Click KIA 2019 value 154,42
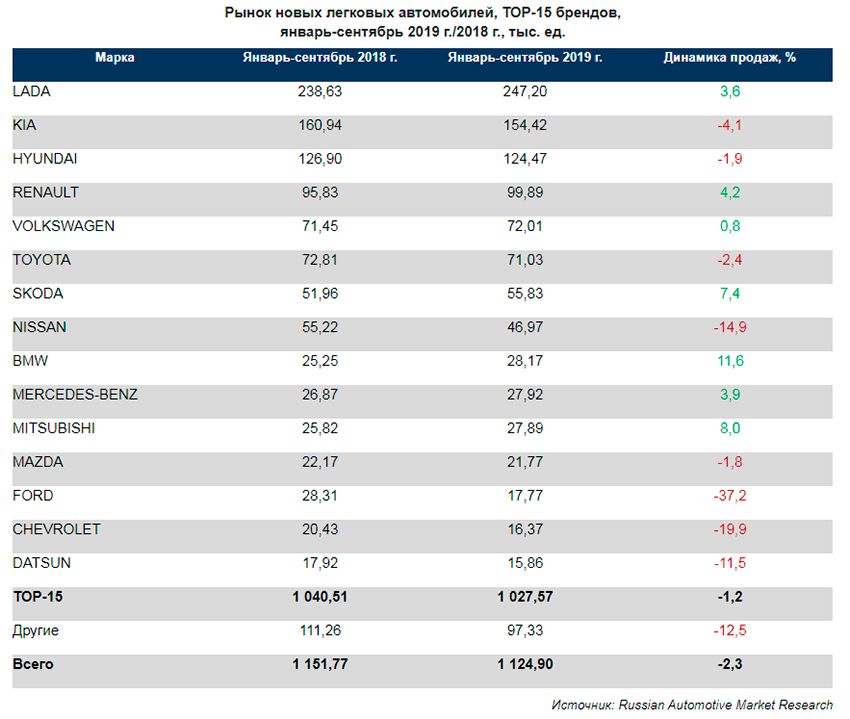 point(525,125)
